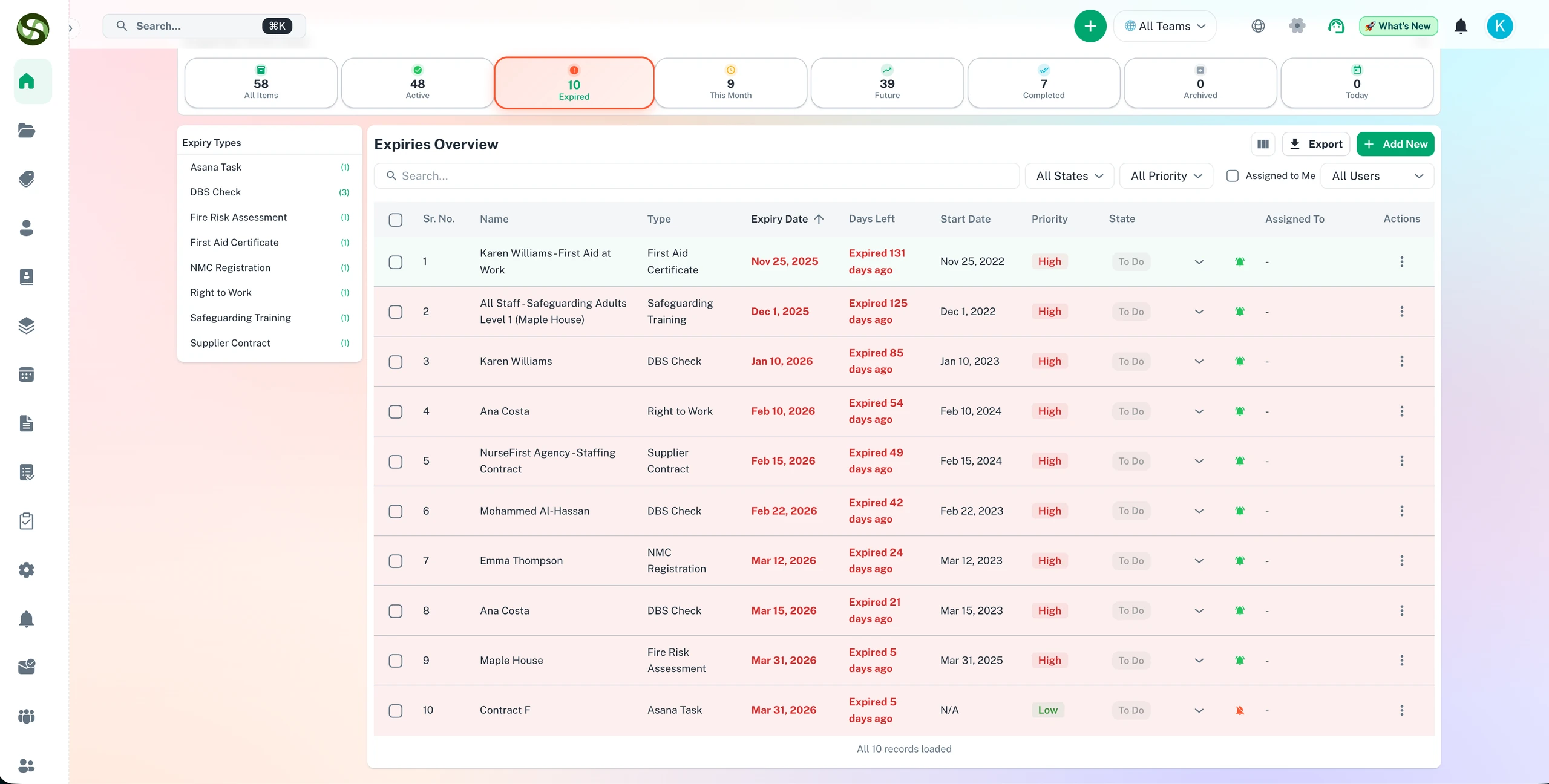
Task: Open actions menu for Maple House row
Action: [1401, 661]
